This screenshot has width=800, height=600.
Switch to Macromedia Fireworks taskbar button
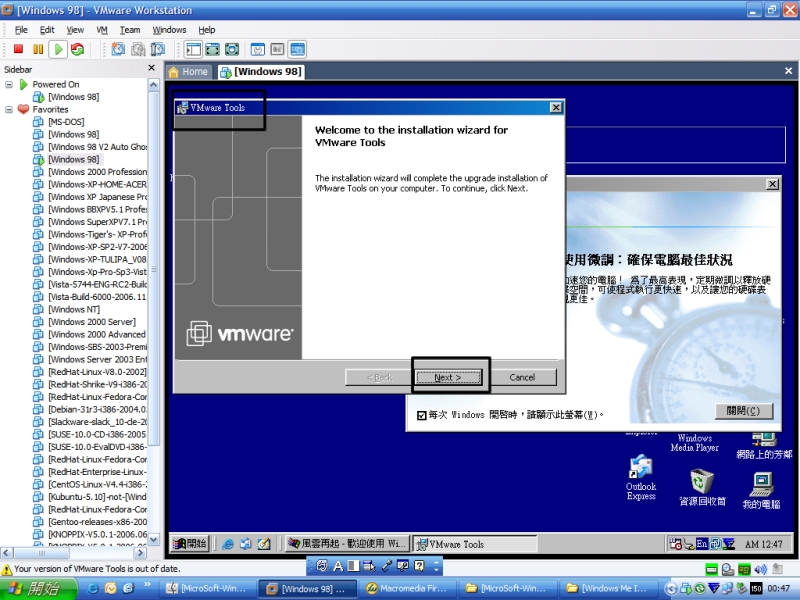408,589
